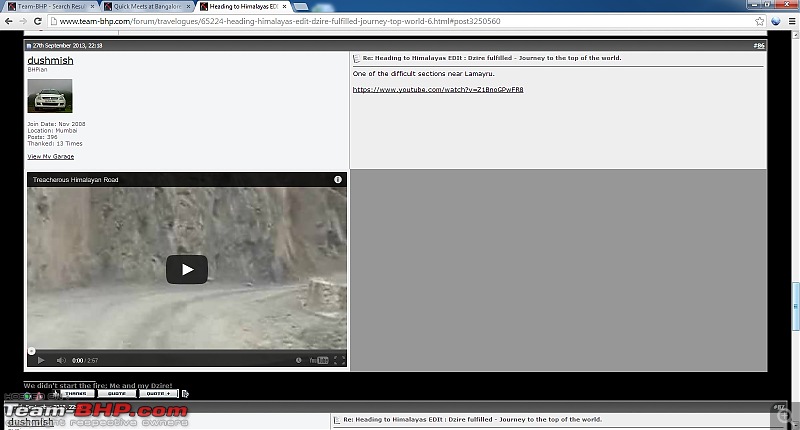Click the quick reply icon beside Quote +
This screenshot has height=430, width=800.
tap(185, 394)
